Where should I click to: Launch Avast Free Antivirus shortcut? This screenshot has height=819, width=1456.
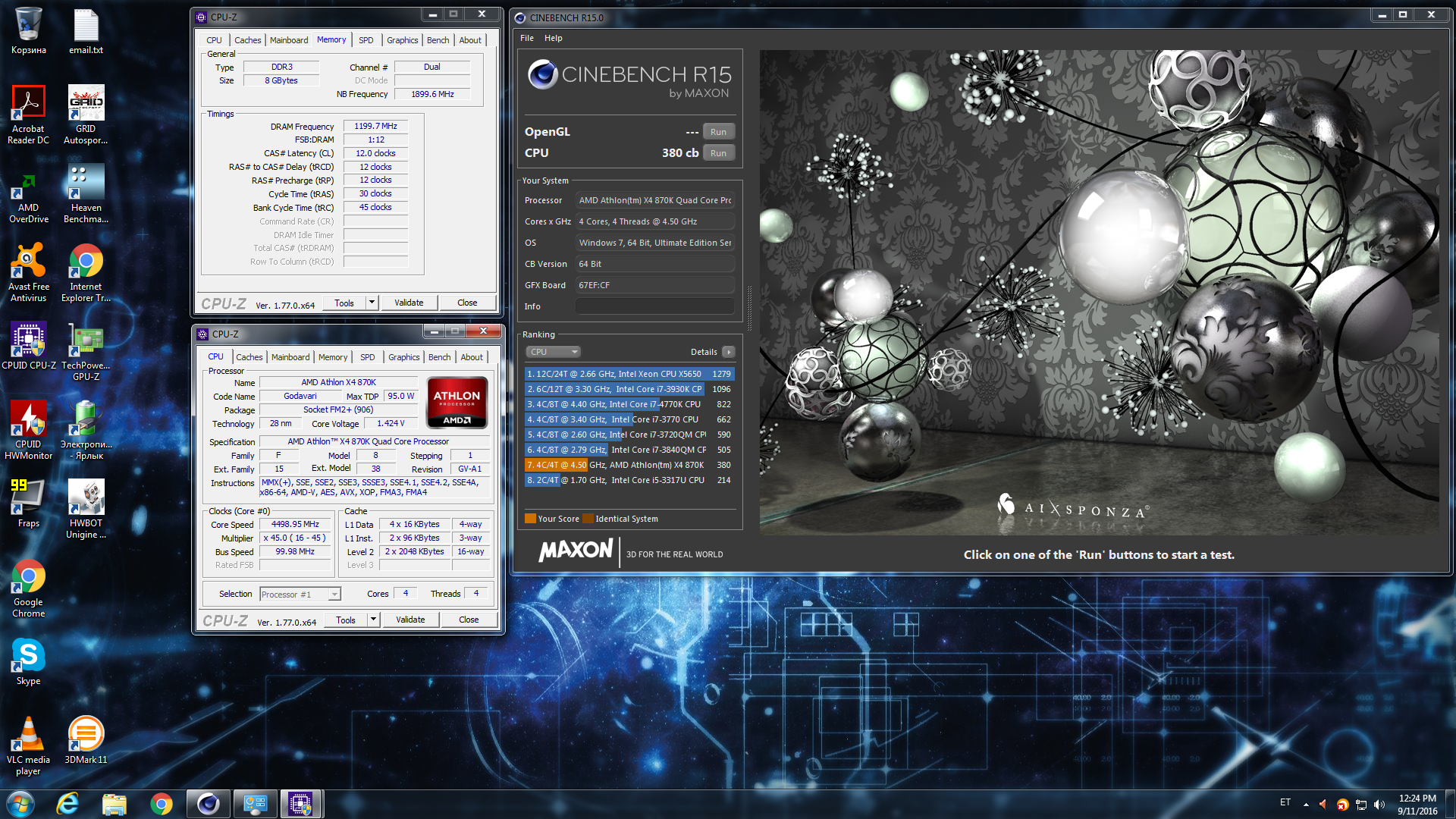[28, 273]
